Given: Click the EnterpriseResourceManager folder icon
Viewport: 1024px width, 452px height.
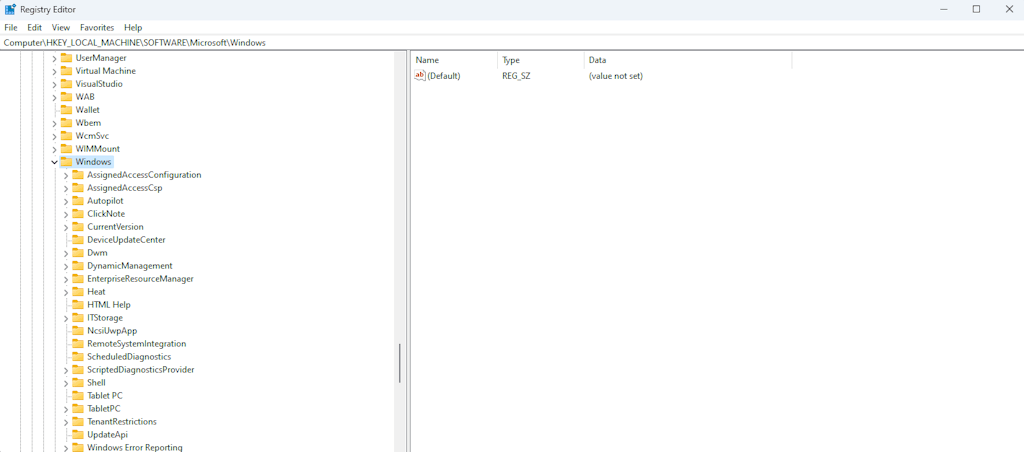Looking at the screenshot, I should [78, 278].
